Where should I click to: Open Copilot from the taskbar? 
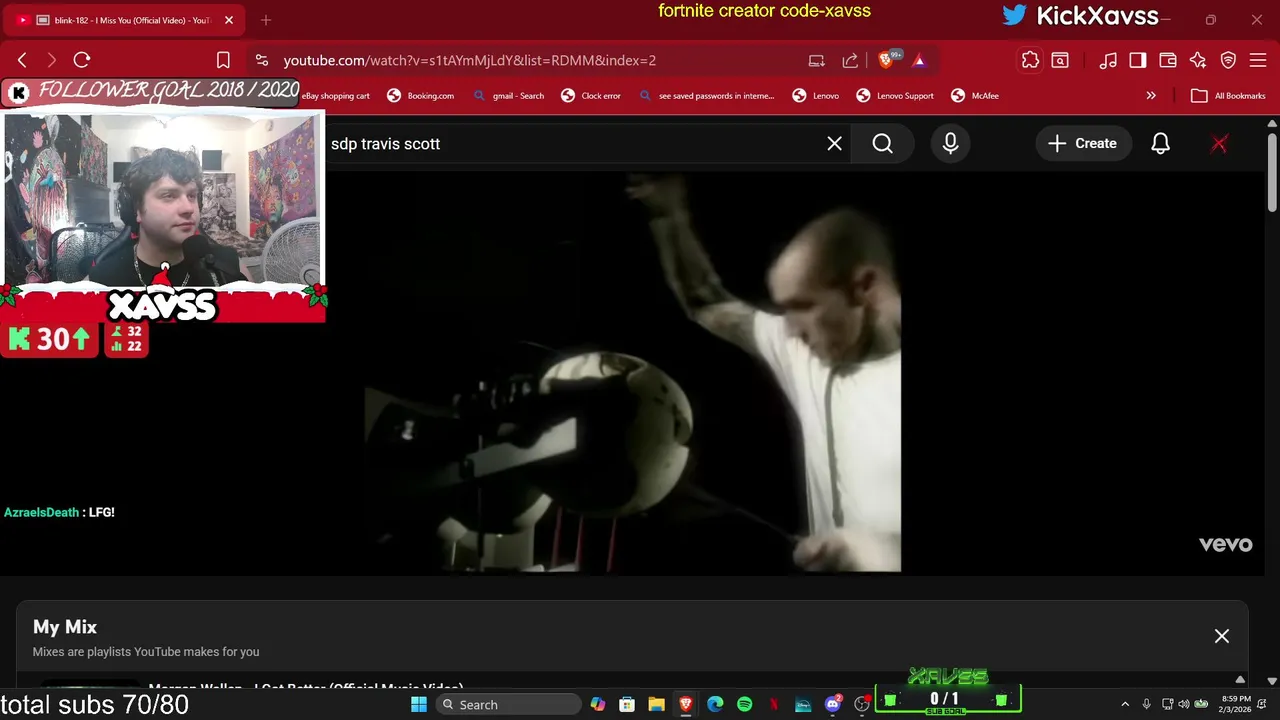[597, 705]
